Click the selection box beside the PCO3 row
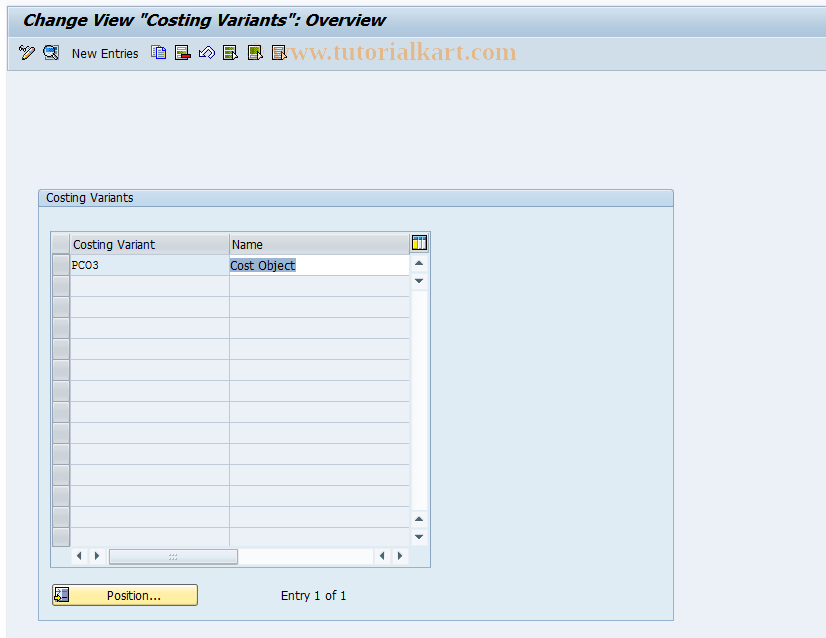826x638 pixels. pyautogui.click(x=60, y=264)
